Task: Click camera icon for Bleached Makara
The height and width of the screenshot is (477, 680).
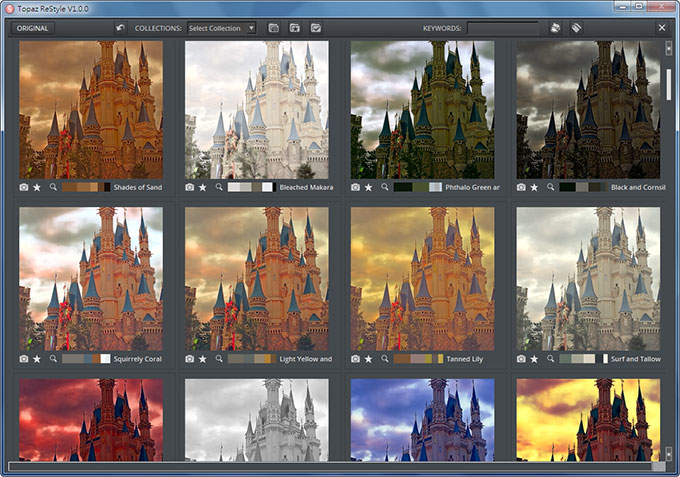Action: (x=190, y=187)
